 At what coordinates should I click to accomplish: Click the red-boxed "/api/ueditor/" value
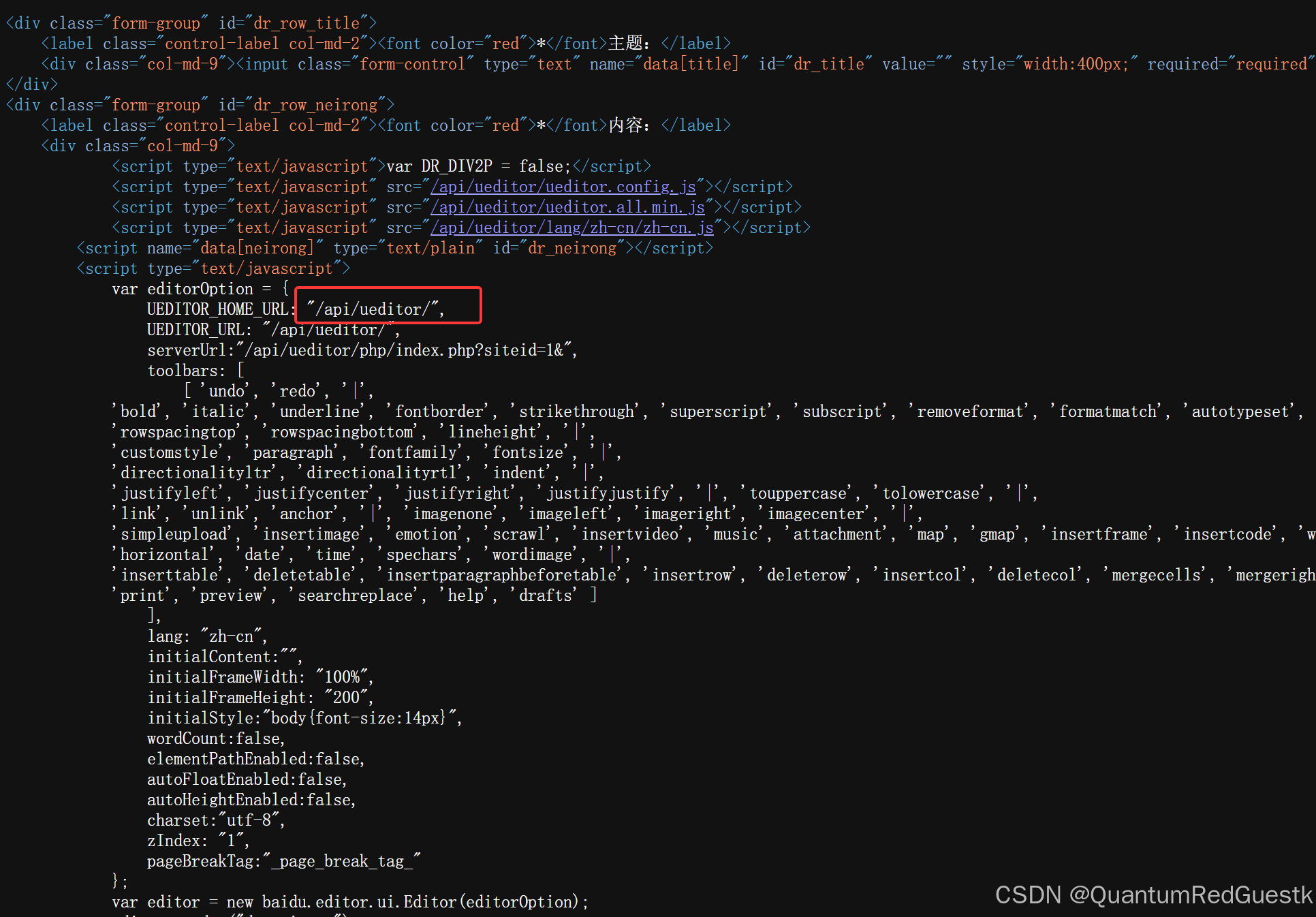[x=374, y=309]
